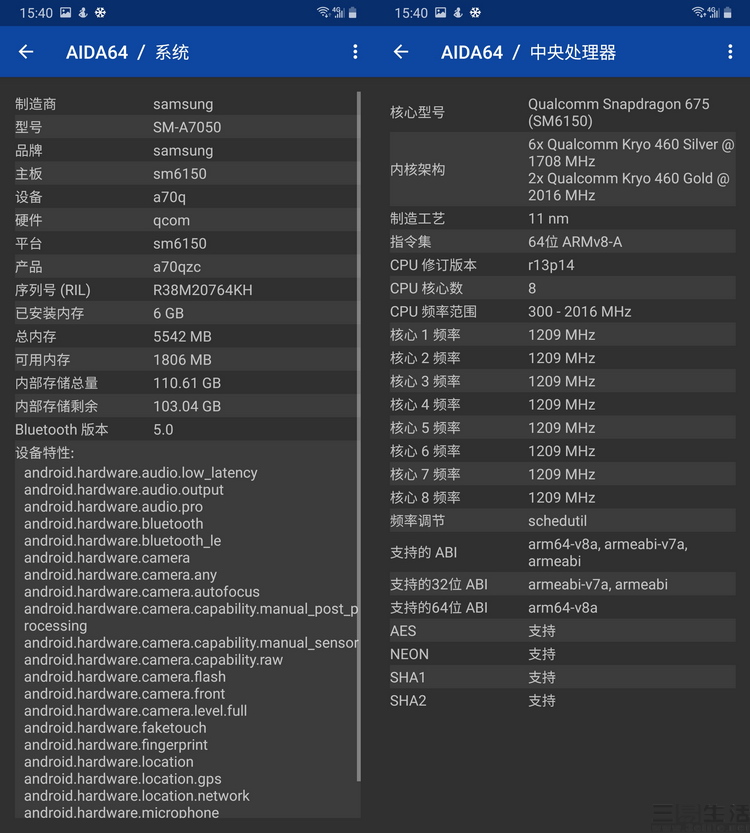Tap Wi-Fi icon in right status bar
The width and height of the screenshot is (750, 833).
(x=698, y=12)
